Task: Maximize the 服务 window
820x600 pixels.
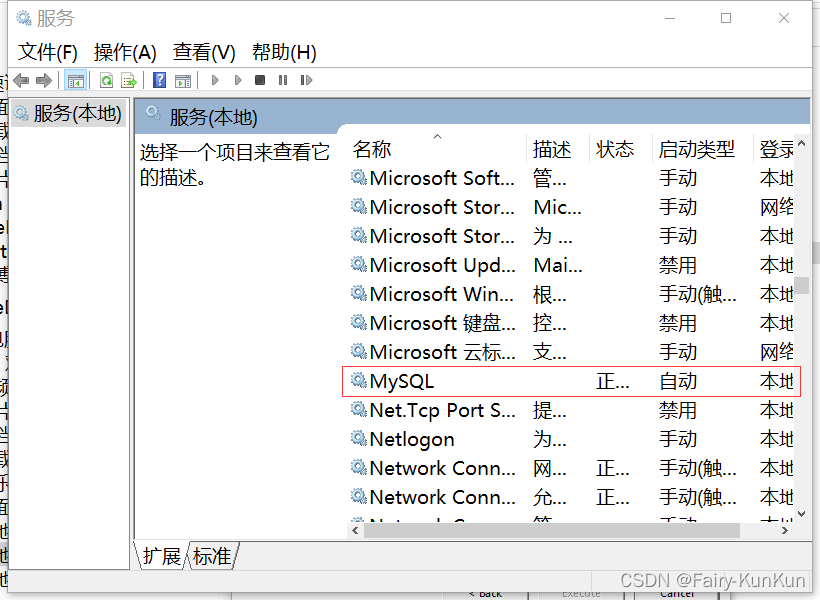Action: click(726, 18)
